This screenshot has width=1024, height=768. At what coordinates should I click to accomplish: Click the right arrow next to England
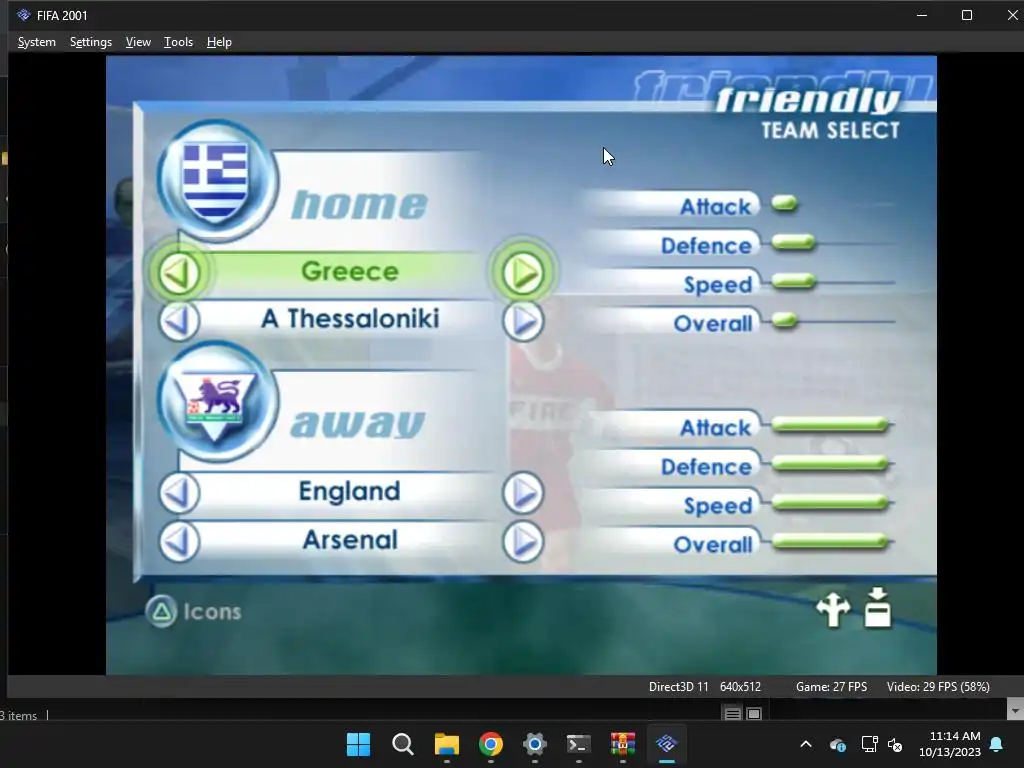[x=523, y=492]
